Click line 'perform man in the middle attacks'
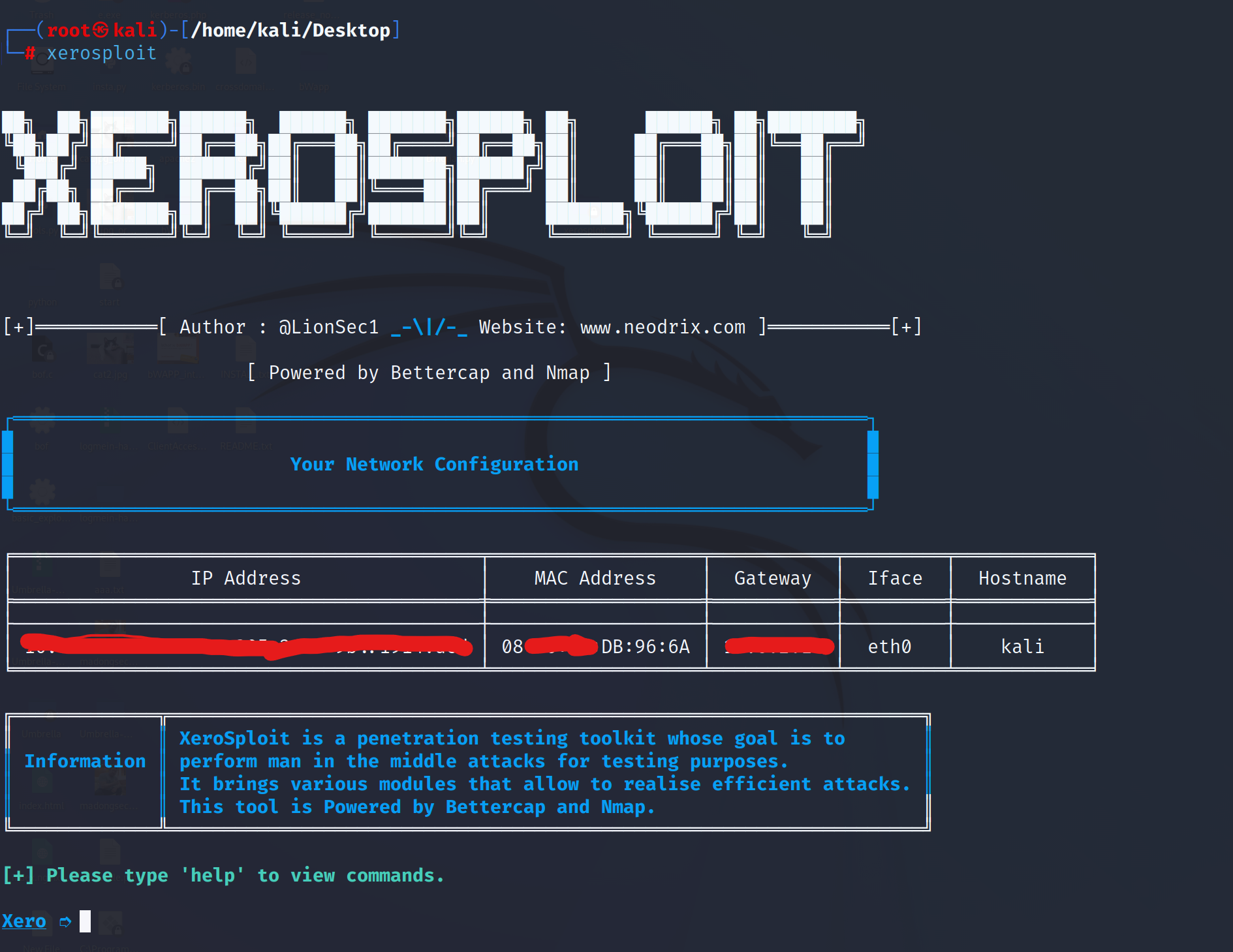1233x952 pixels. [484, 761]
